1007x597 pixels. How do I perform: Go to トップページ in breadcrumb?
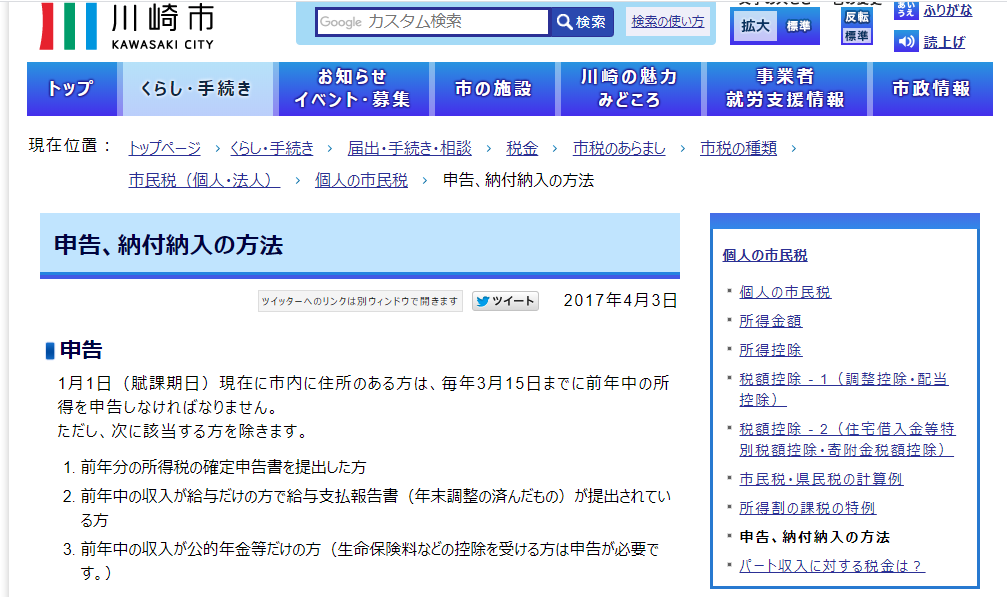(164, 148)
